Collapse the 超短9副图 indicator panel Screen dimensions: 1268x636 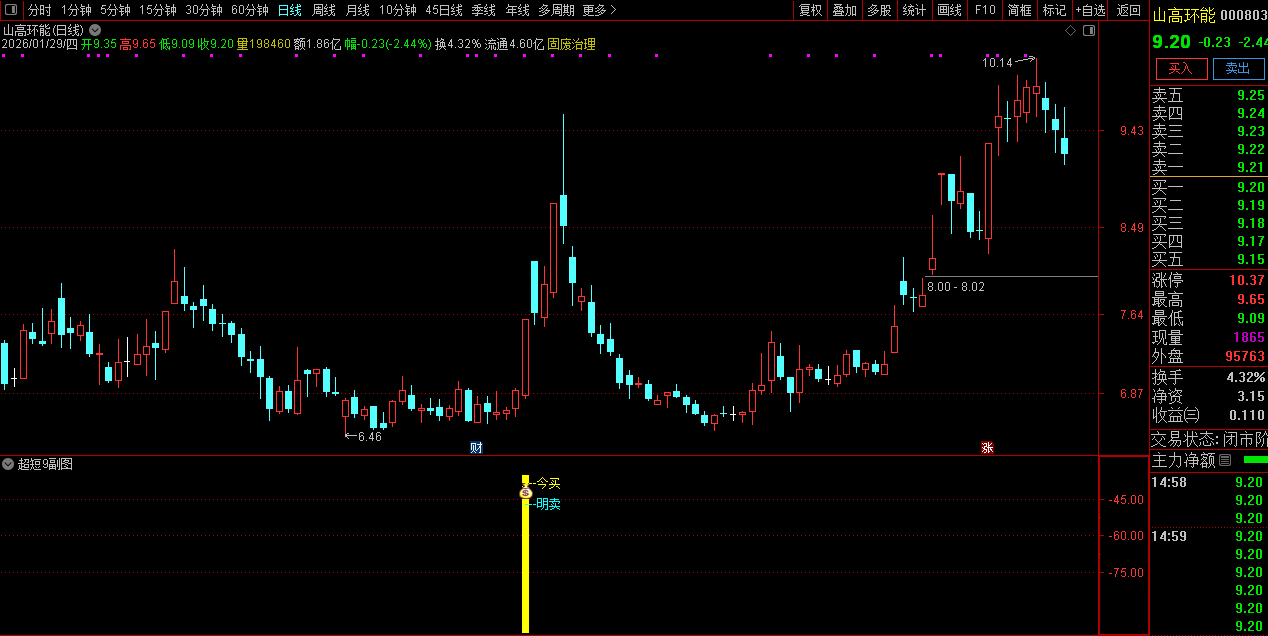pos(8,464)
